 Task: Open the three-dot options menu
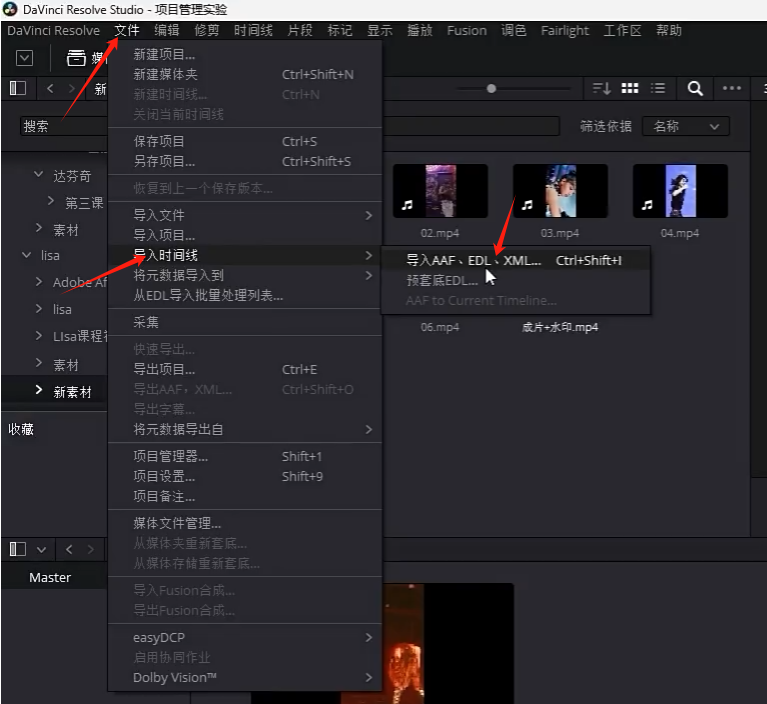click(x=732, y=89)
